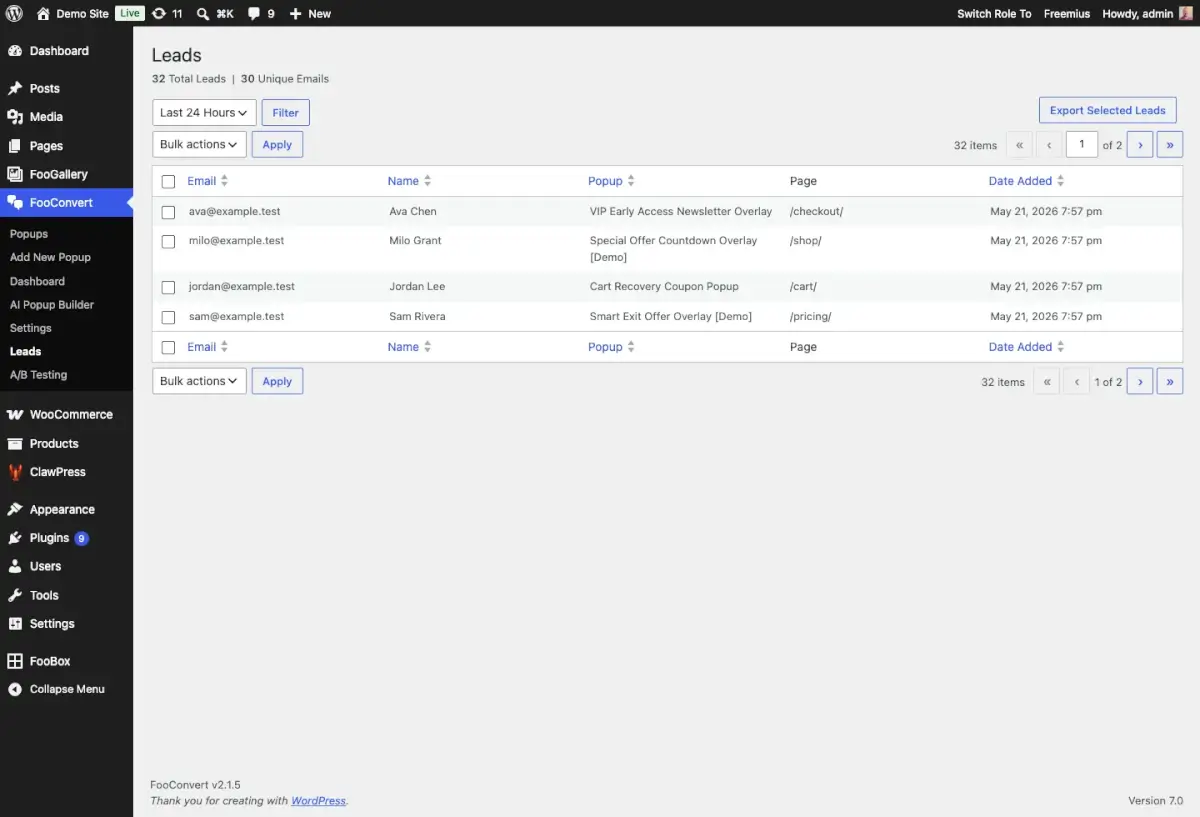Open the top Bulk actions dropdown
This screenshot has height=817, width=1200.
click(x=199, y=144)
